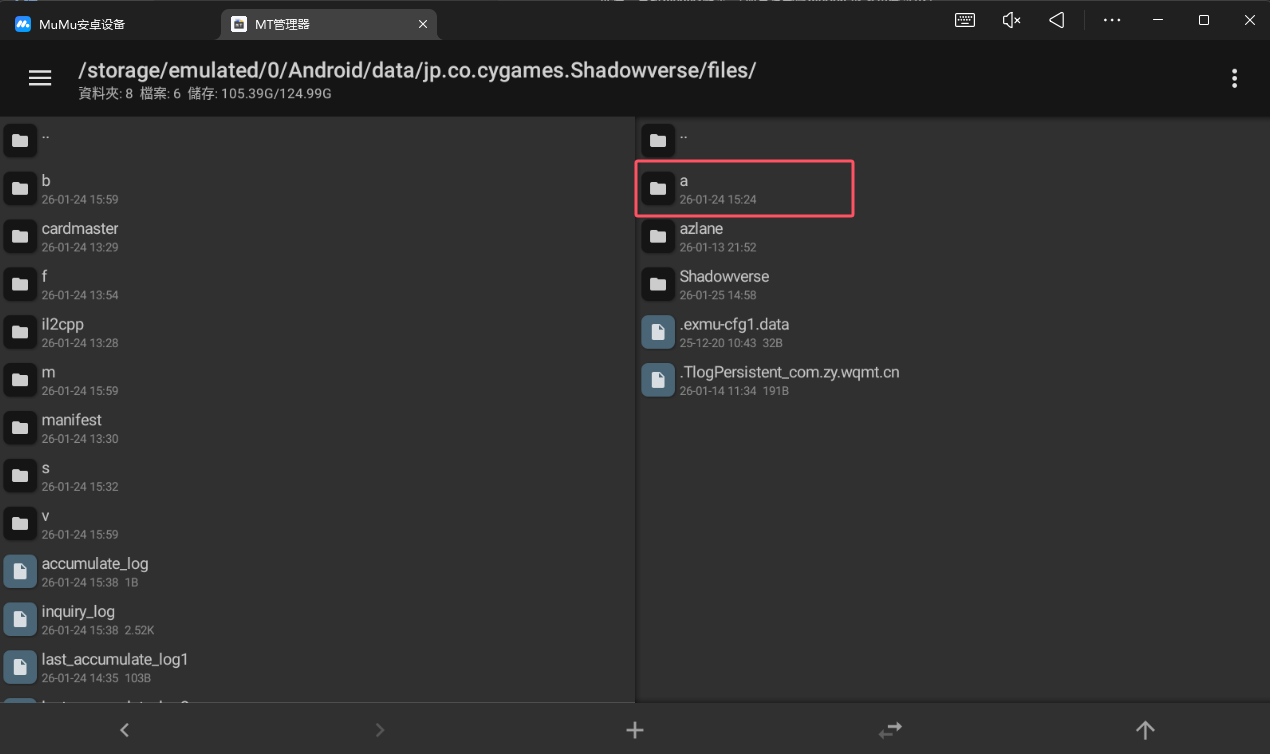Select the last_accumulate_log1 file name

point(115,660)
